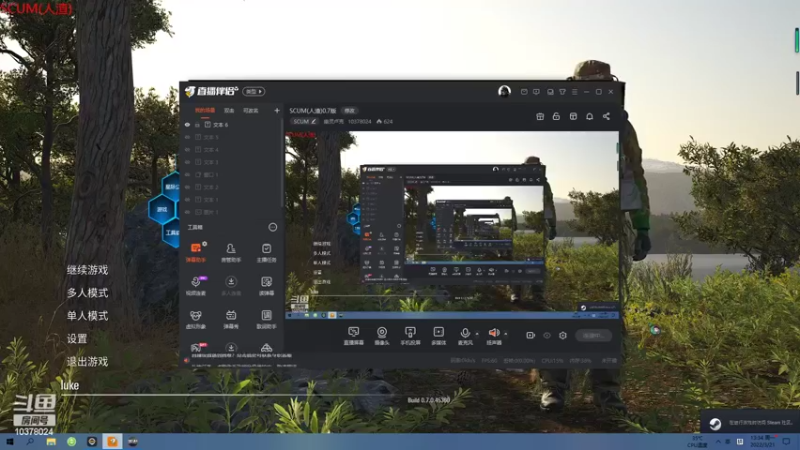Click the speaker icon in bottom bar
Viewport: 800px width, 450px height.
coord(493,333)
